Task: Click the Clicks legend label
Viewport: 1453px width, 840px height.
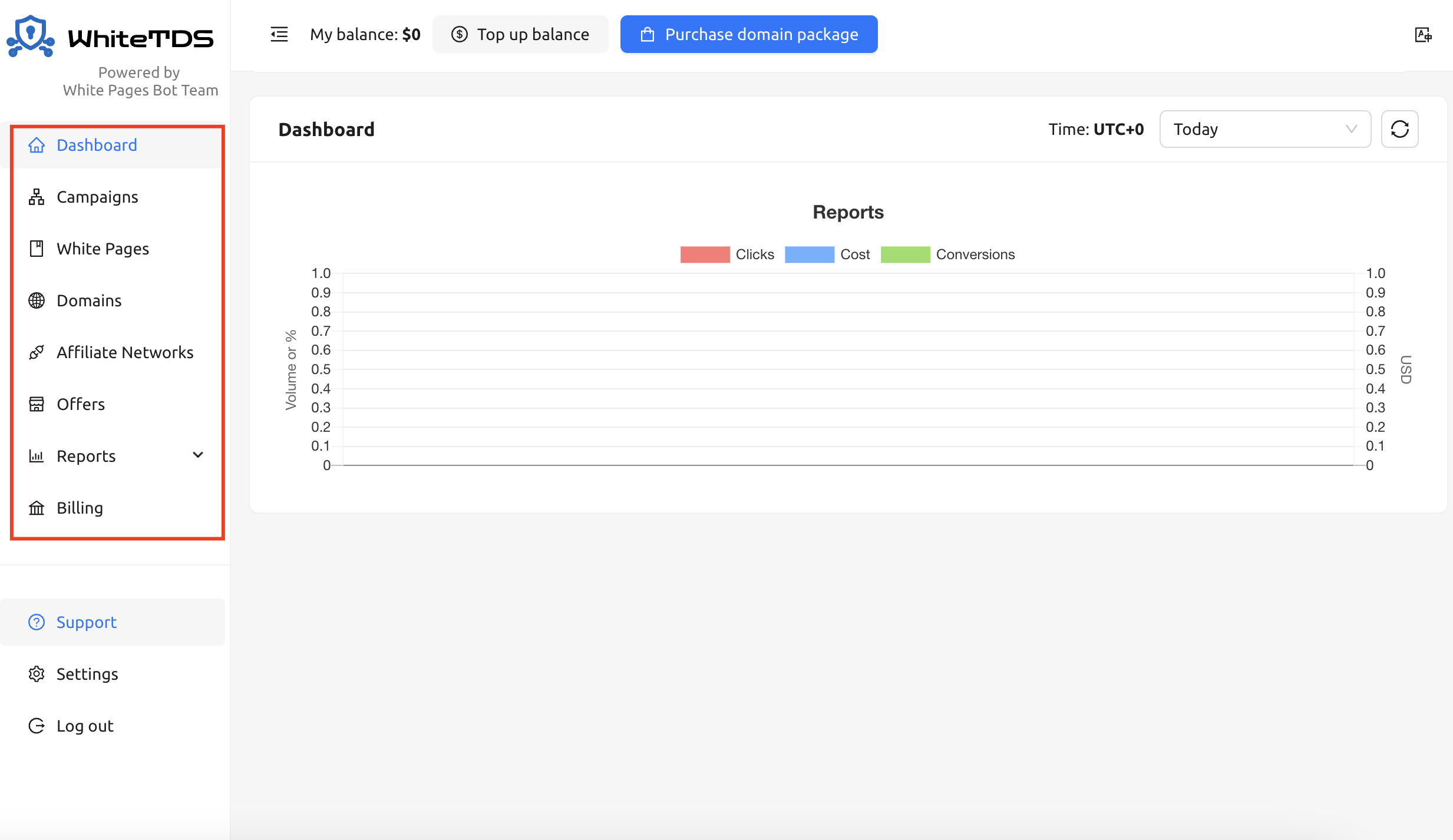Action: (755, 254)
